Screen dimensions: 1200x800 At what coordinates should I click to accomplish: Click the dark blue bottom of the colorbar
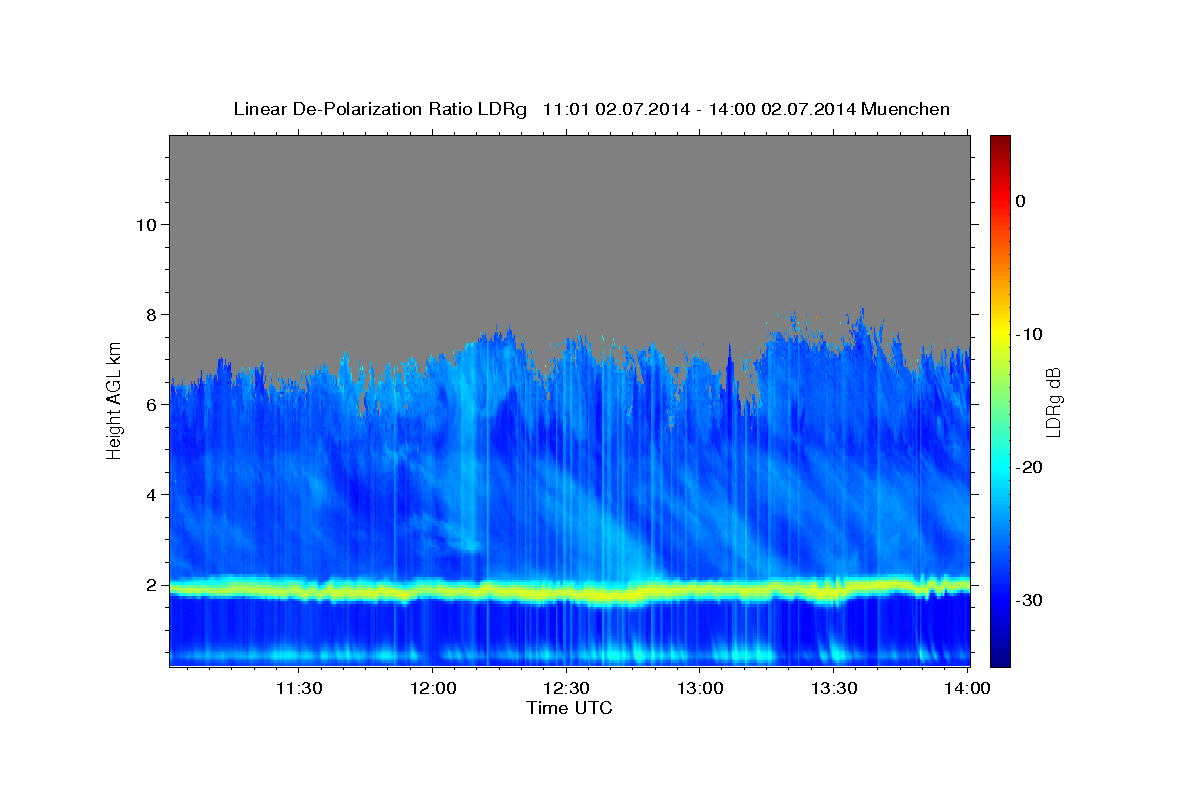pos(1000,655)
